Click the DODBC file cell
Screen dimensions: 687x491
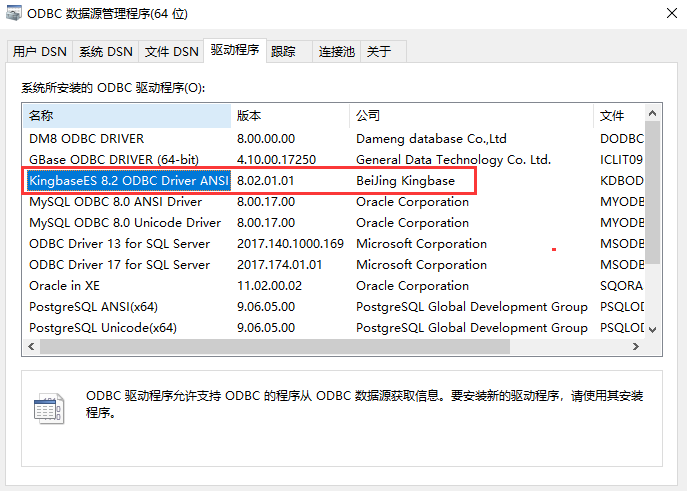click(622, 139)
